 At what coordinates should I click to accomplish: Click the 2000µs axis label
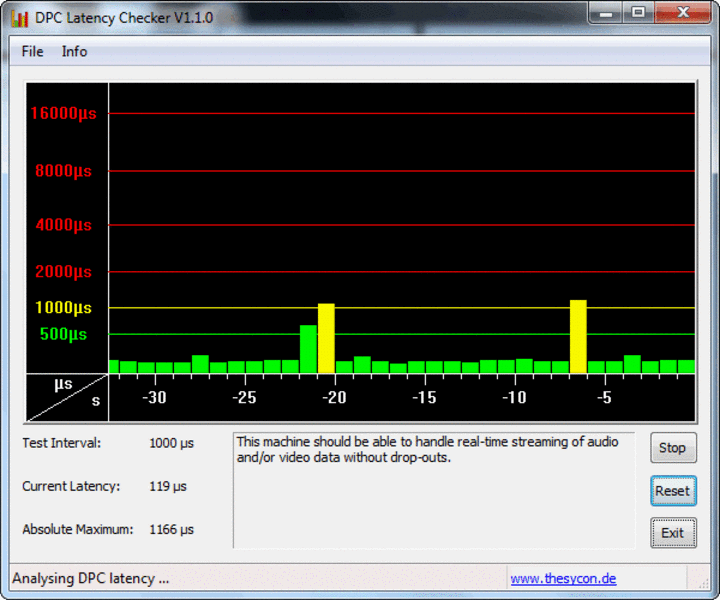[63, 271]
